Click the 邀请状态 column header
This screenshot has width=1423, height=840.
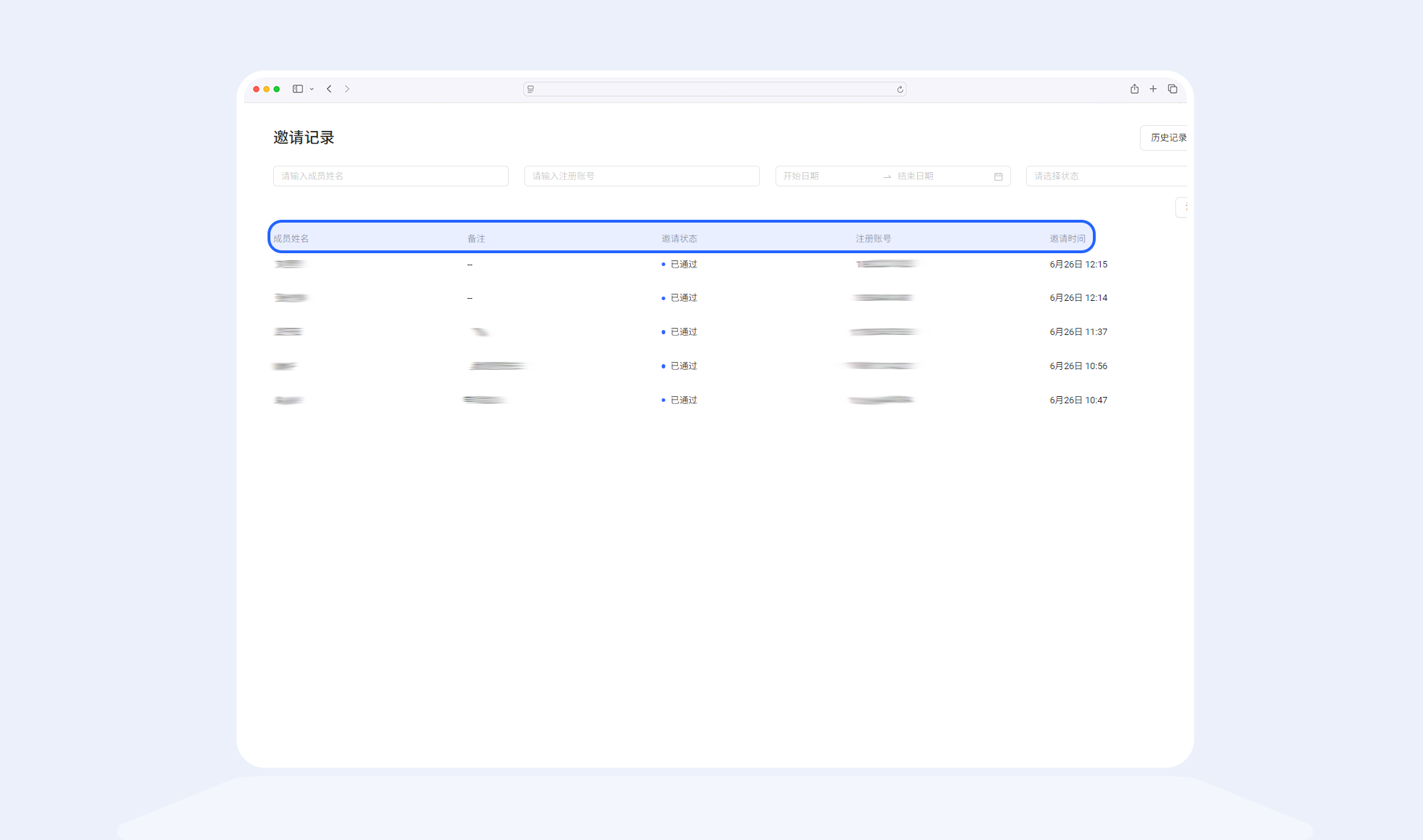tap(679, 239)
